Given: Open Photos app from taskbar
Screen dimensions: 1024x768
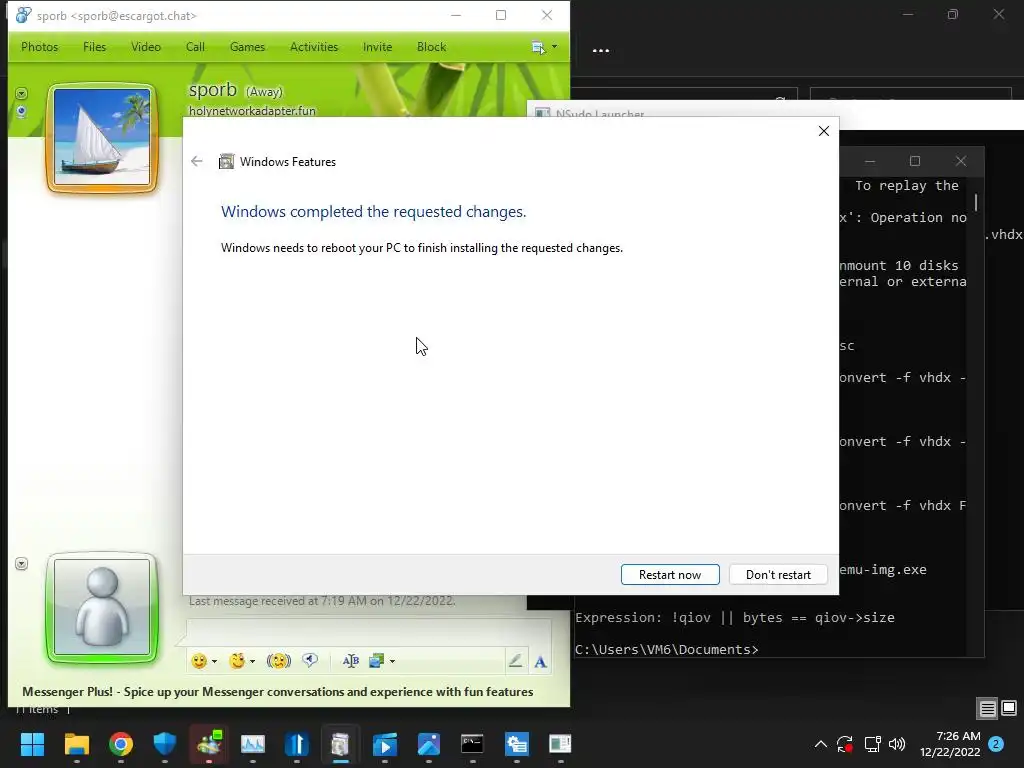Looking at the screenshot, I should (428, 744).
